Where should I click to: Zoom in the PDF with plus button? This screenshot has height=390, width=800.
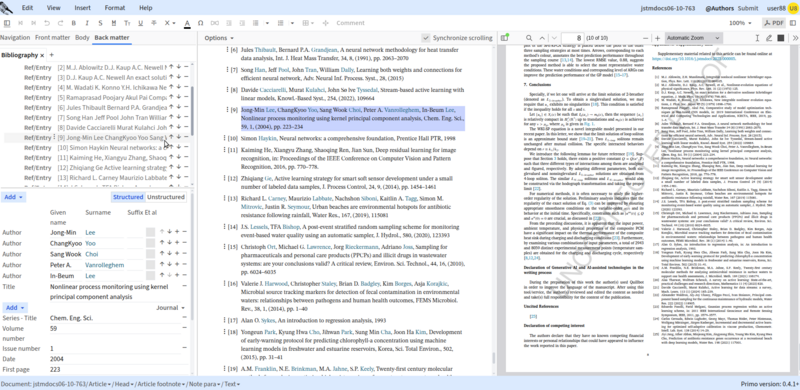pos(657,38)
